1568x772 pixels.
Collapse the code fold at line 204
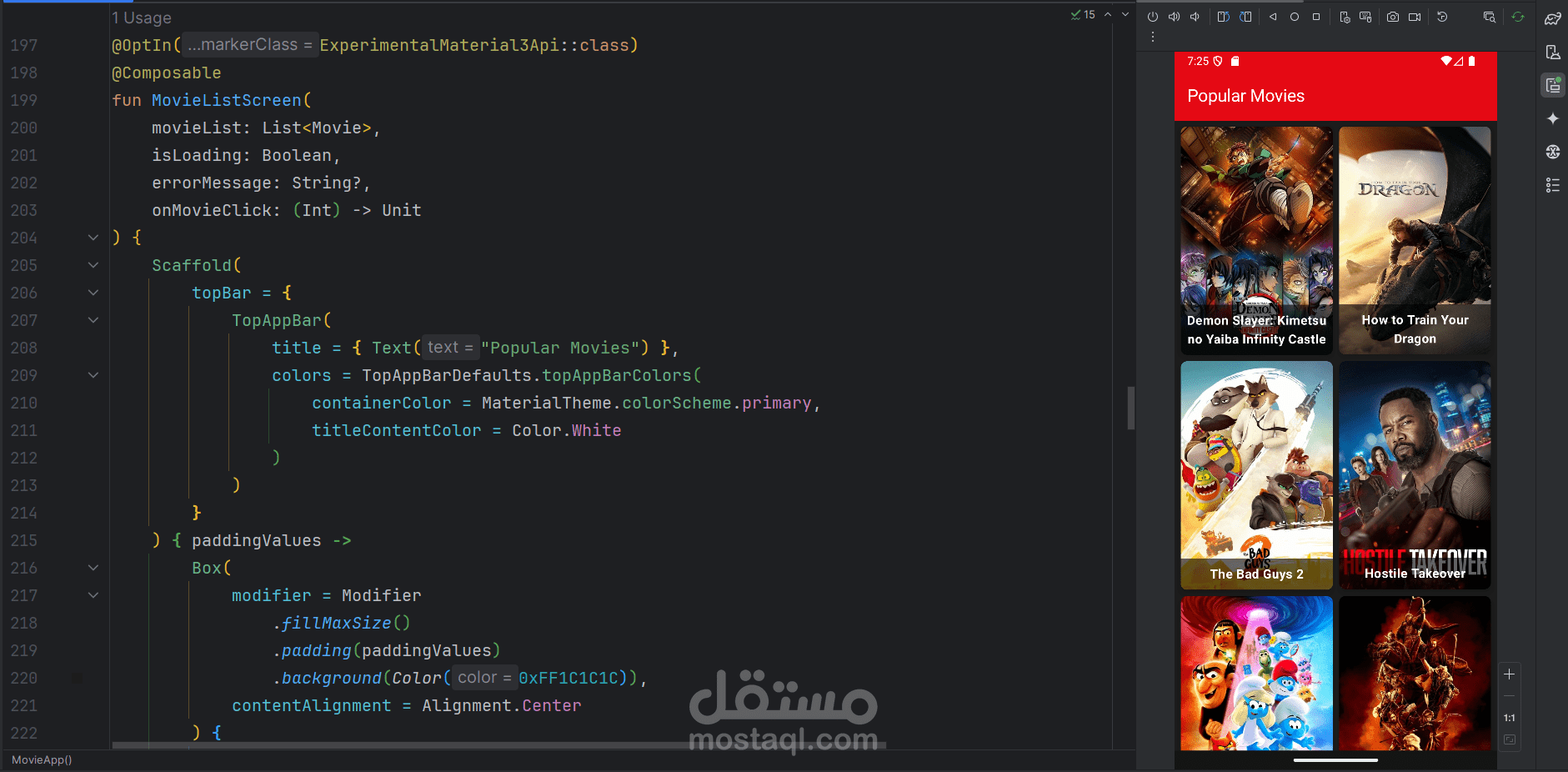point(93,238)
